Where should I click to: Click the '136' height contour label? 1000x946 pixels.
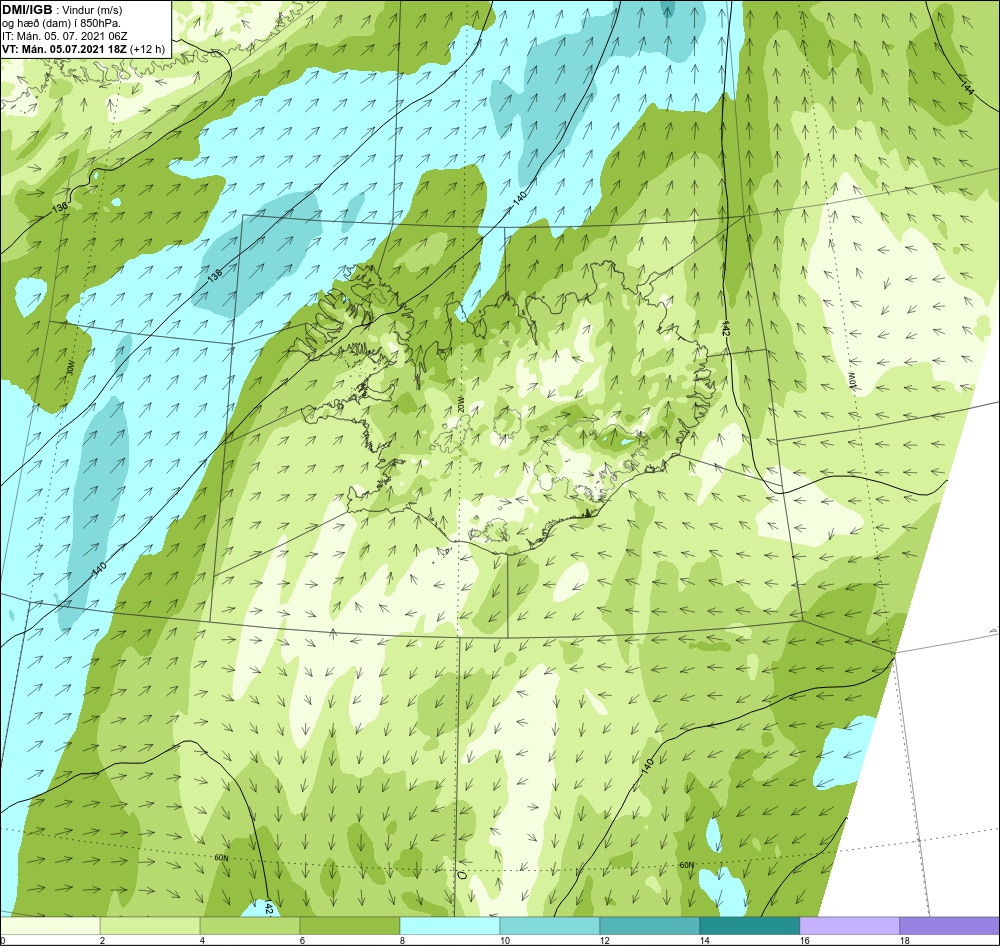[x=60, y=208]
